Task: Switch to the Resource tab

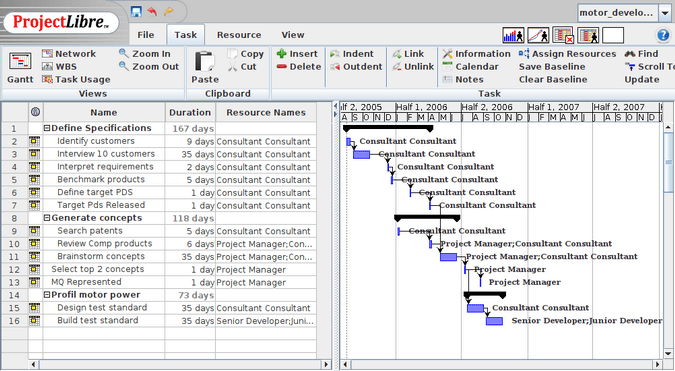Action: point(239,35)
